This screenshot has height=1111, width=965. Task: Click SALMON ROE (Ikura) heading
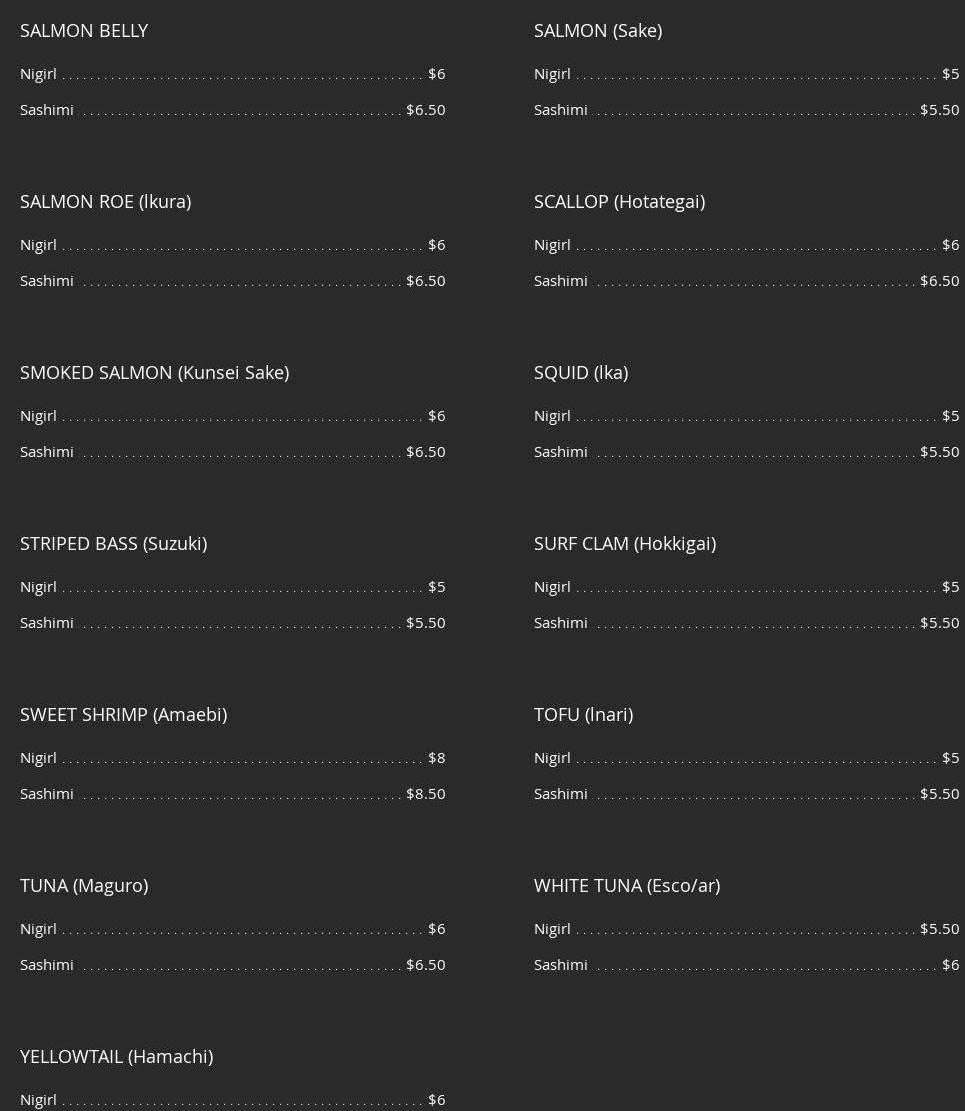[106, 202]
